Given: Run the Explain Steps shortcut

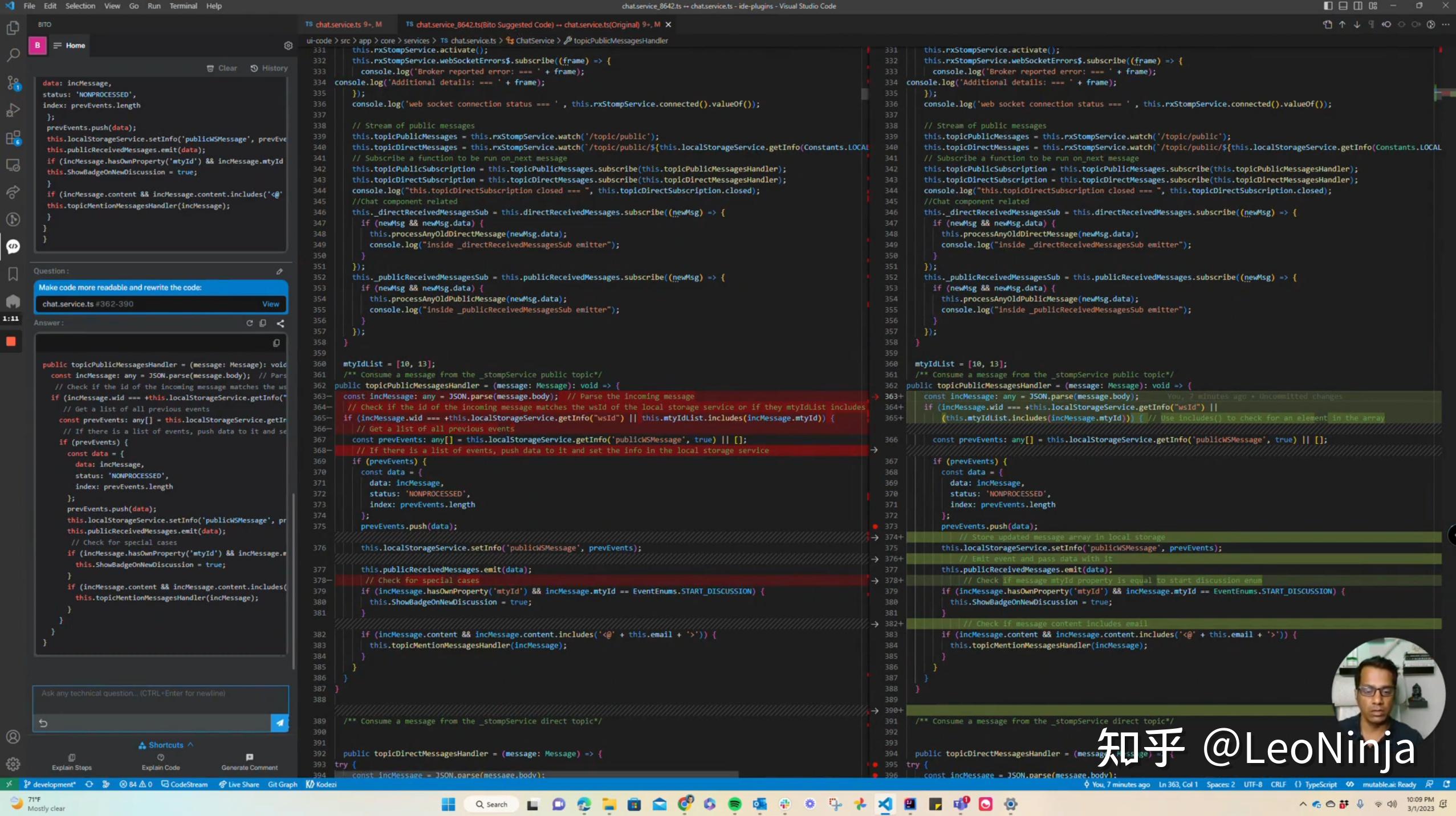Looking at the screenshot, I should pos(72,762).
